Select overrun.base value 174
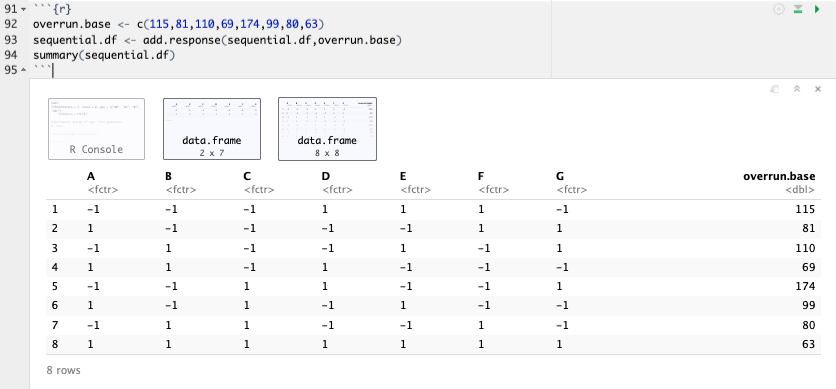 pos(805,287)
